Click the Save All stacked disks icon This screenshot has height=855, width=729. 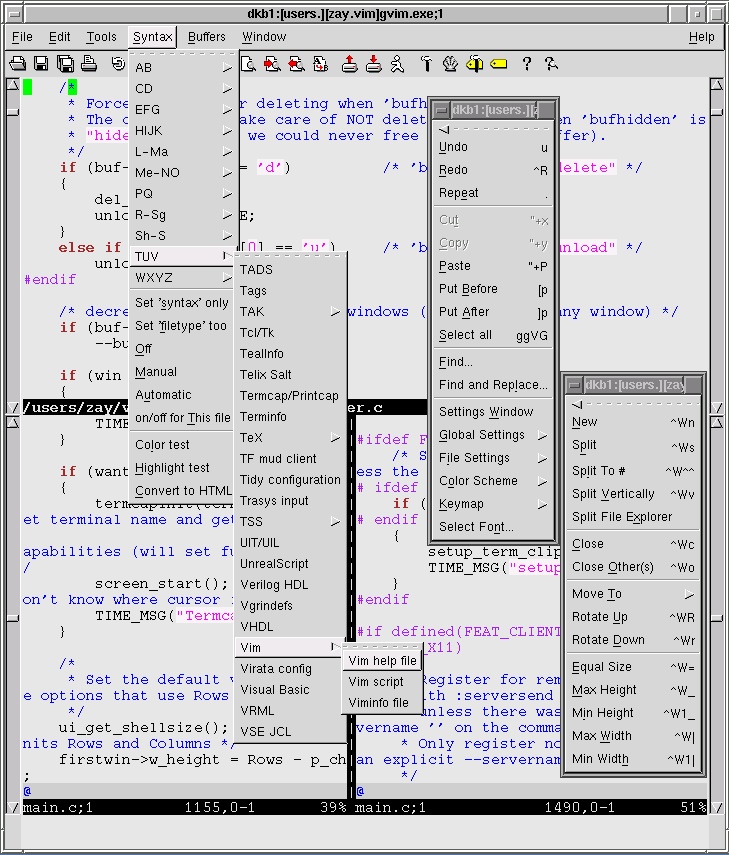pos(65,64)
